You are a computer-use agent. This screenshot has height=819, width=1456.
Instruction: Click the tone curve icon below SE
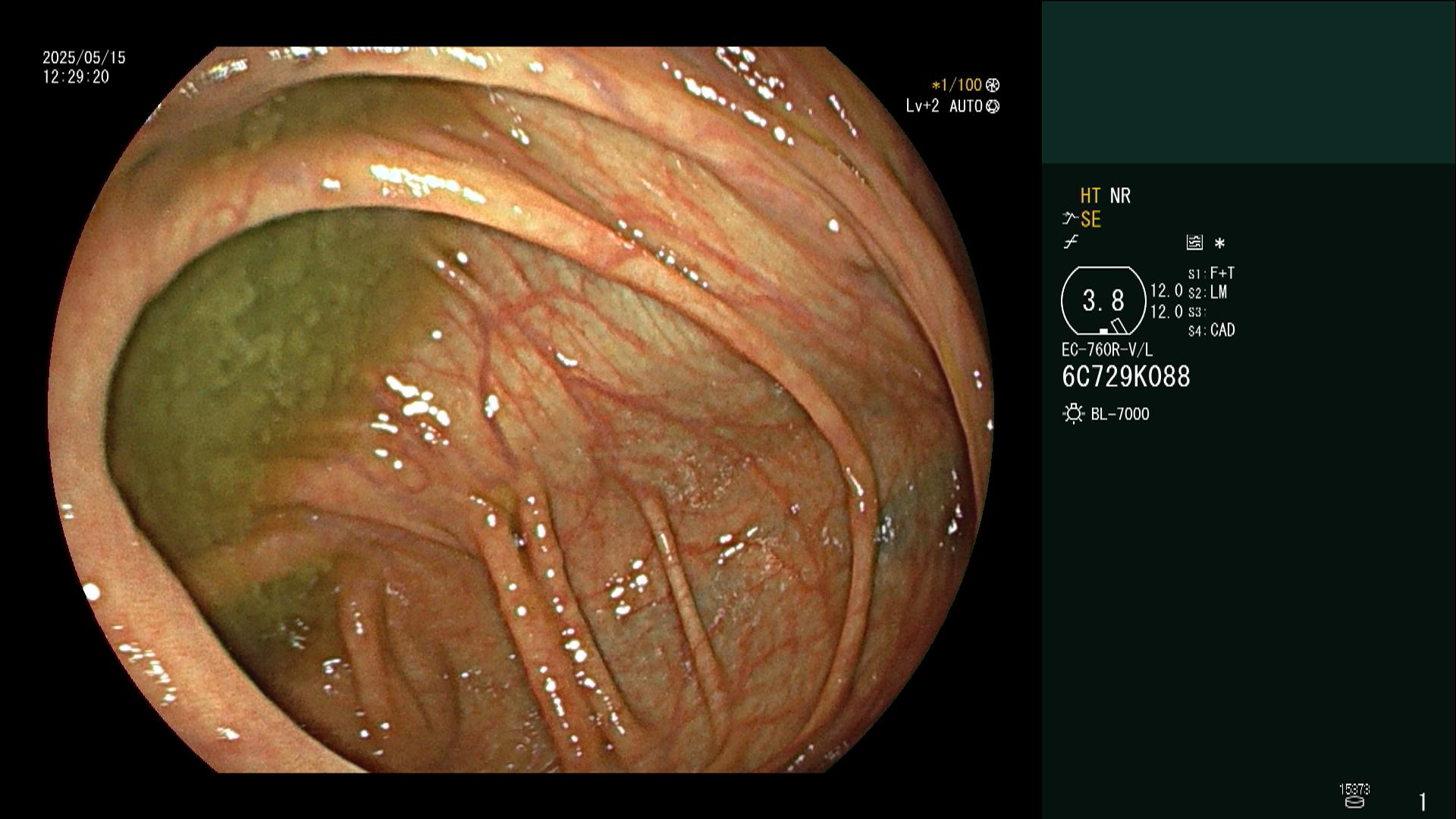pos(1071,243)
